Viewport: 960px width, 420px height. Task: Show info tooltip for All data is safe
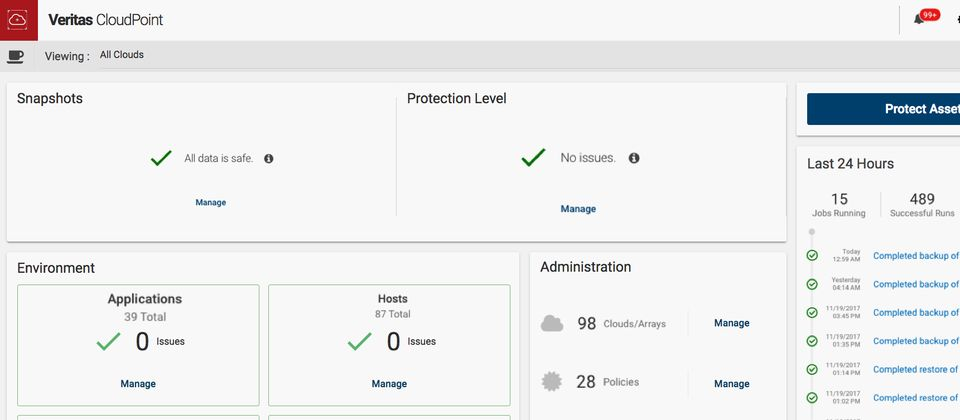269,158
